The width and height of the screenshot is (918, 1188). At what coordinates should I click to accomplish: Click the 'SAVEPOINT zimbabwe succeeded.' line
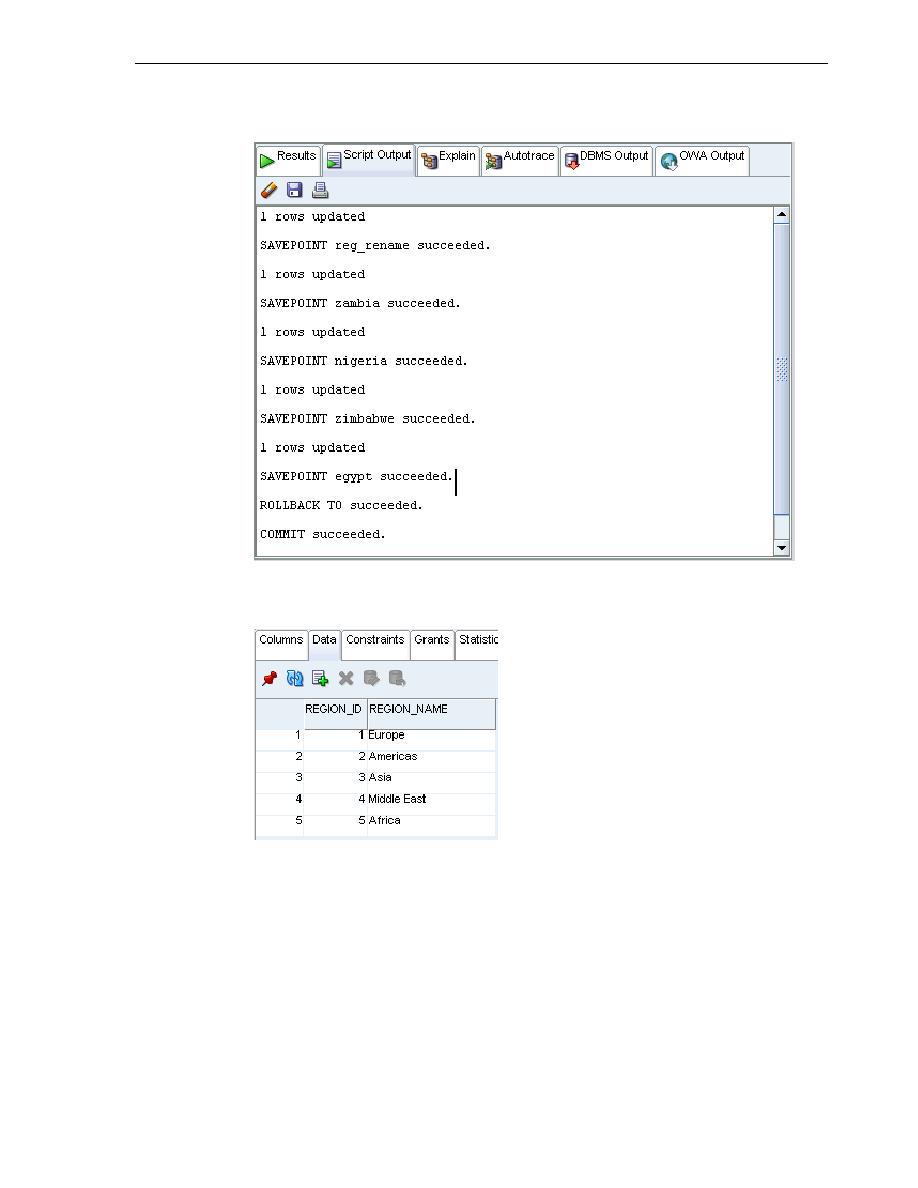coord(367,418)
